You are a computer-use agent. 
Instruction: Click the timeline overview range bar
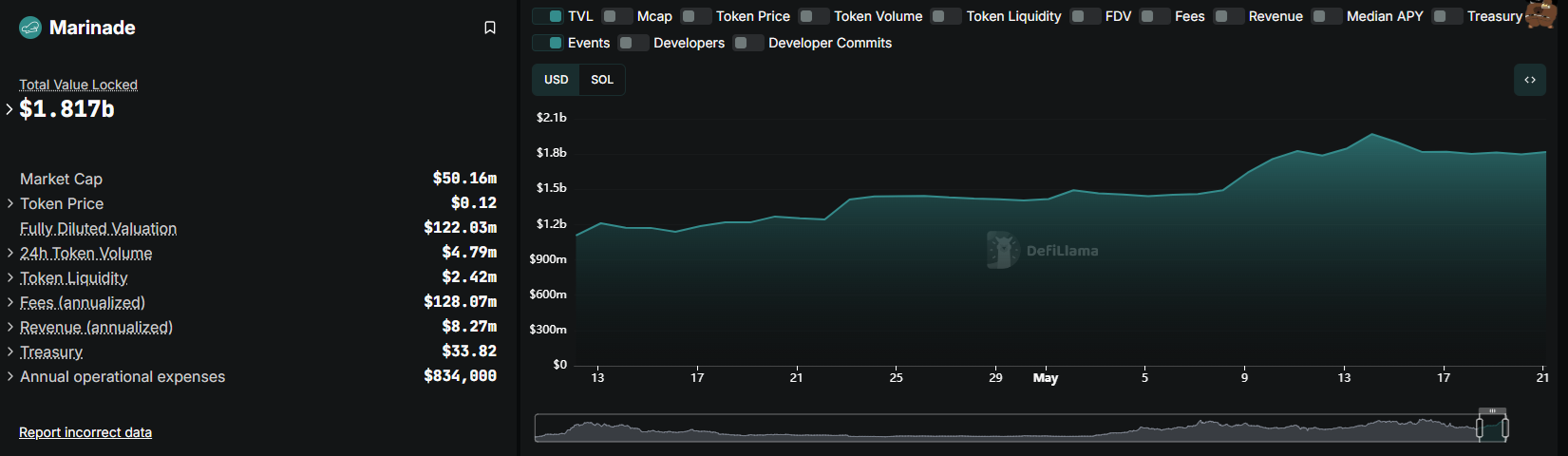coord(1021,428)
